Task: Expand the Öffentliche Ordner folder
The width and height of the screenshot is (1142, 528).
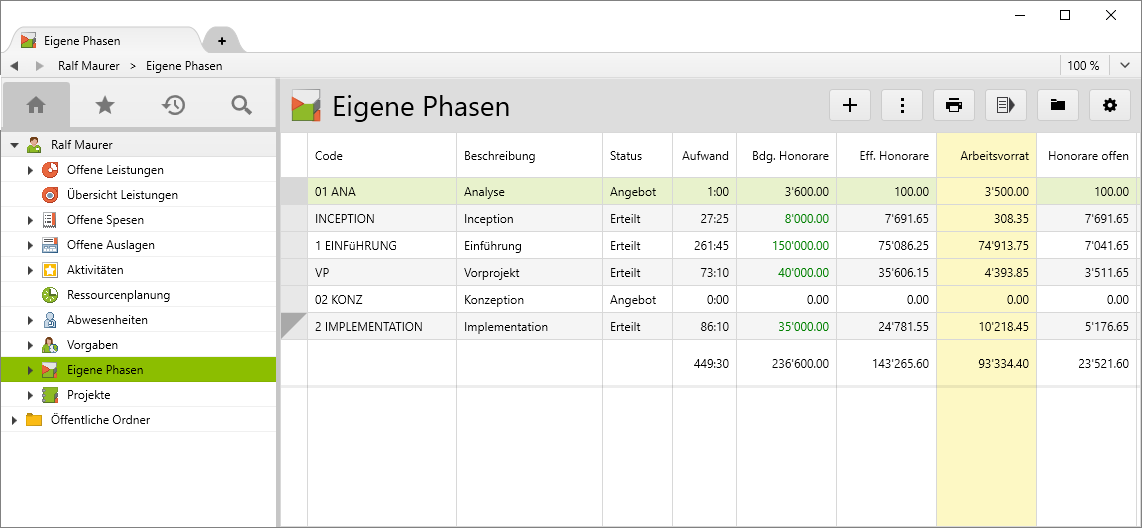Action: [14, 420]
